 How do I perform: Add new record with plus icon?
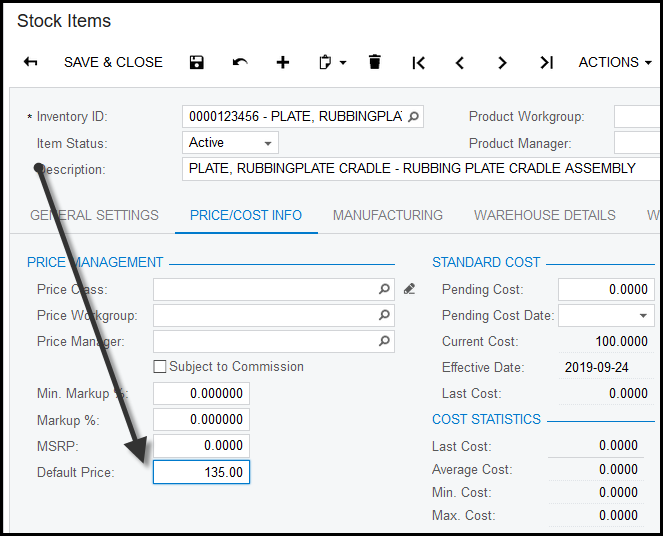283,62
